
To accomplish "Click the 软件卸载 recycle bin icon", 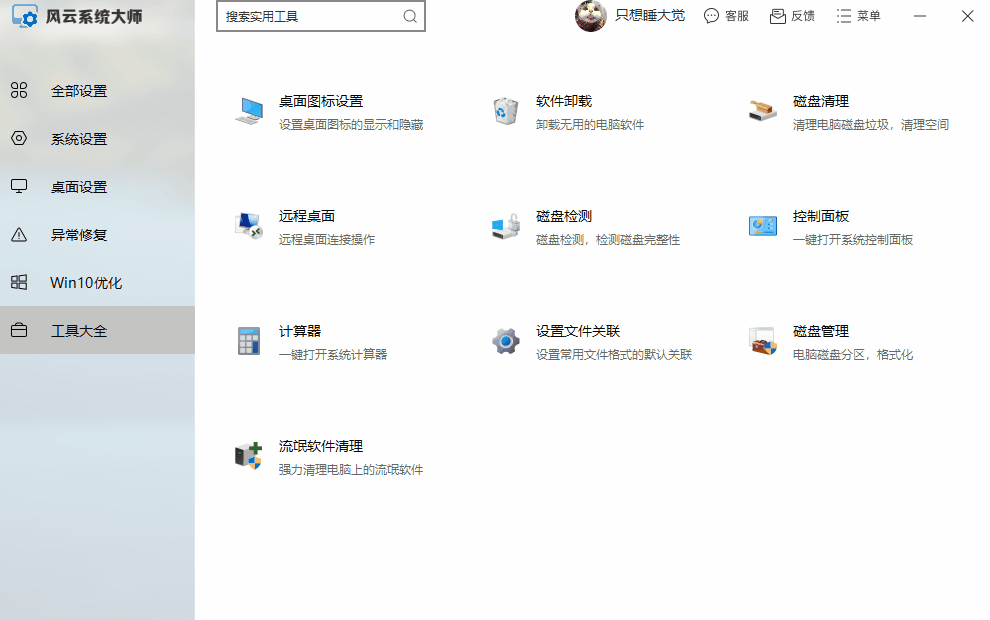I will [506, 111].
